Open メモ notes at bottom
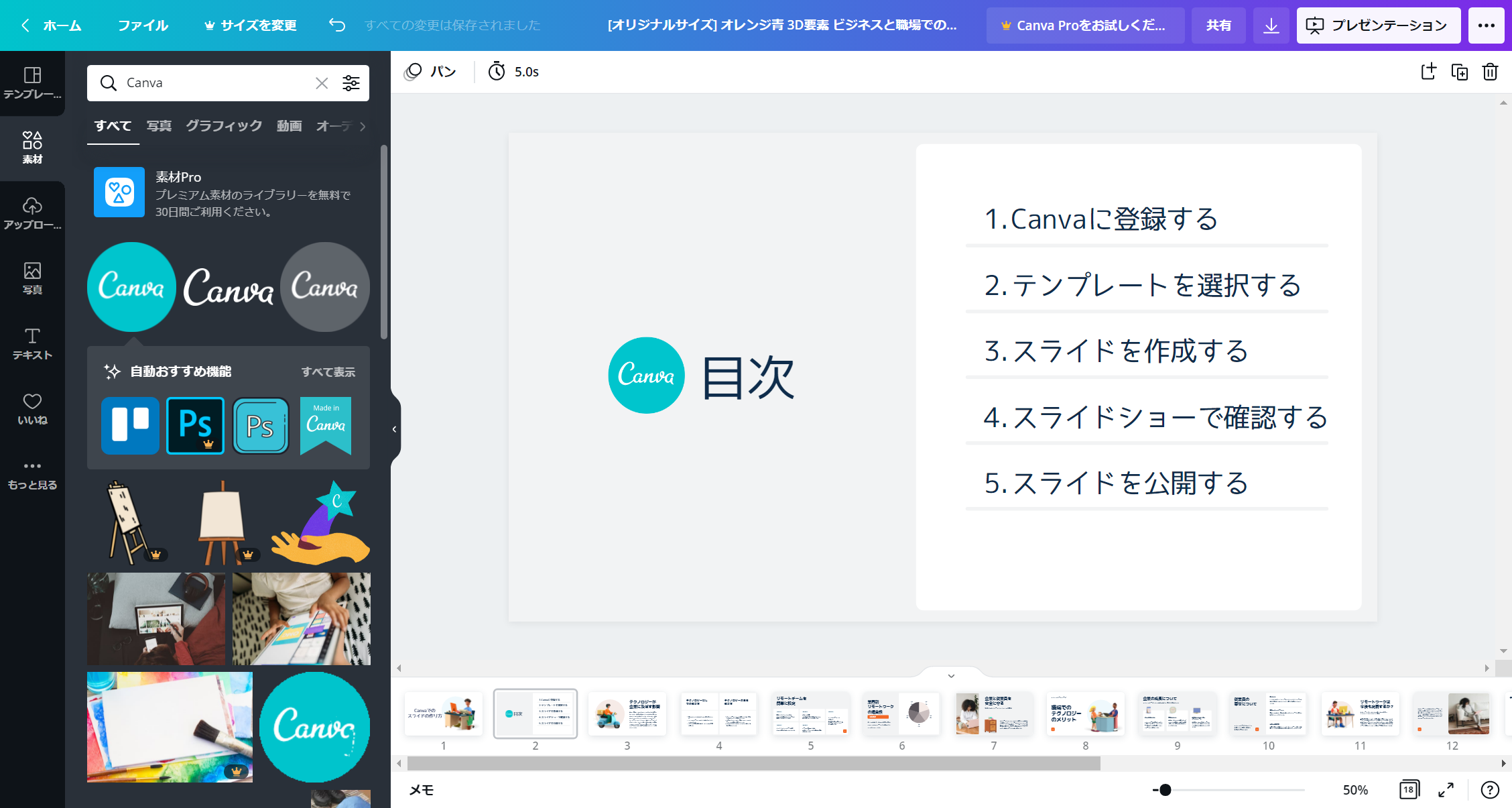The image size is (1512, 808). (422, 790)
